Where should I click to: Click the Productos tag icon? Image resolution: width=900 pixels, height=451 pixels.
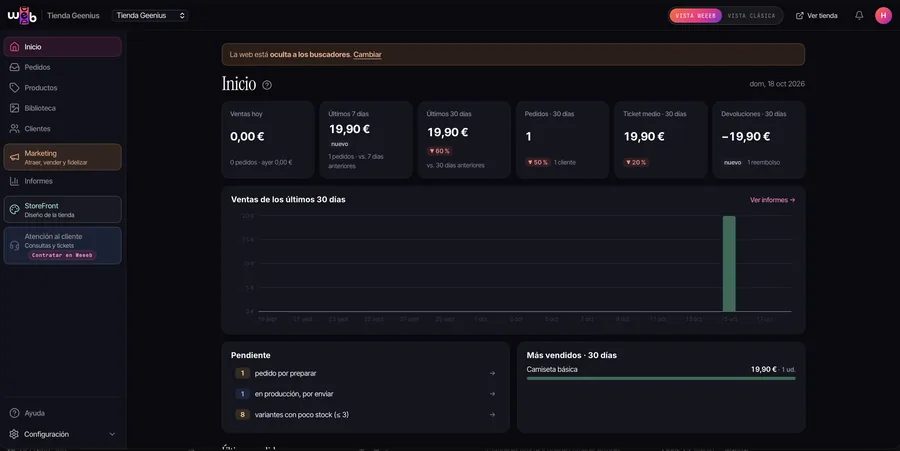coord(14,88)
